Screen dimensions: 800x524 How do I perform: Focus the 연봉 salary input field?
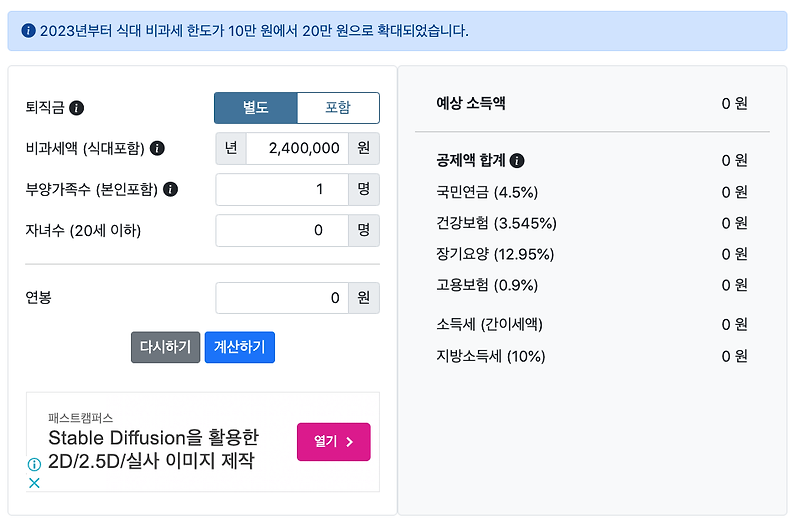(282, 298)
